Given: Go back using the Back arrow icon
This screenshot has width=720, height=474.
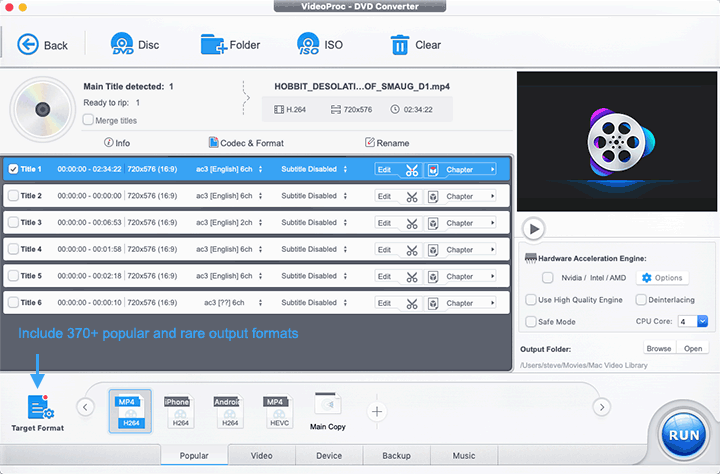Looking at the screenshot, I should (28, 45).
